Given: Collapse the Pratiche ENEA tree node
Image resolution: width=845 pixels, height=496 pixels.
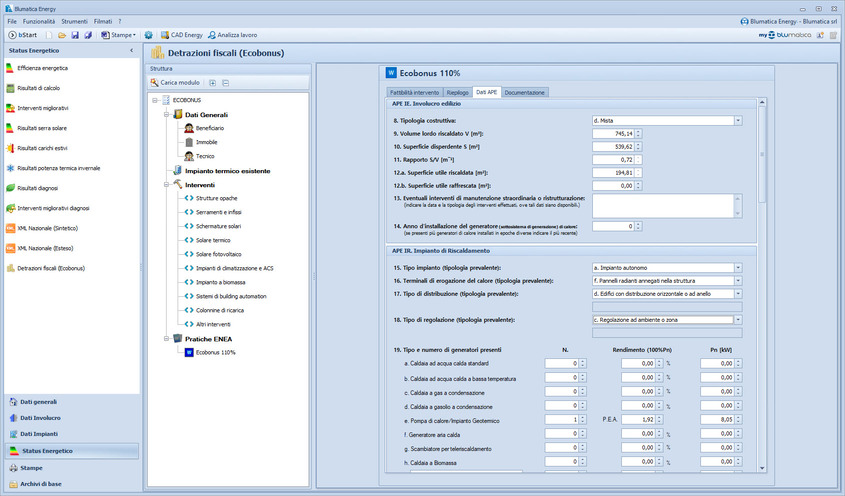Looking at the screenshot, I should point(167,339).
